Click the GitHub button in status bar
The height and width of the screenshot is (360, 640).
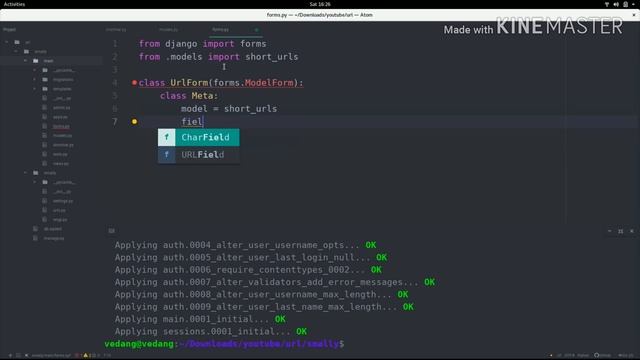(602, 356)
